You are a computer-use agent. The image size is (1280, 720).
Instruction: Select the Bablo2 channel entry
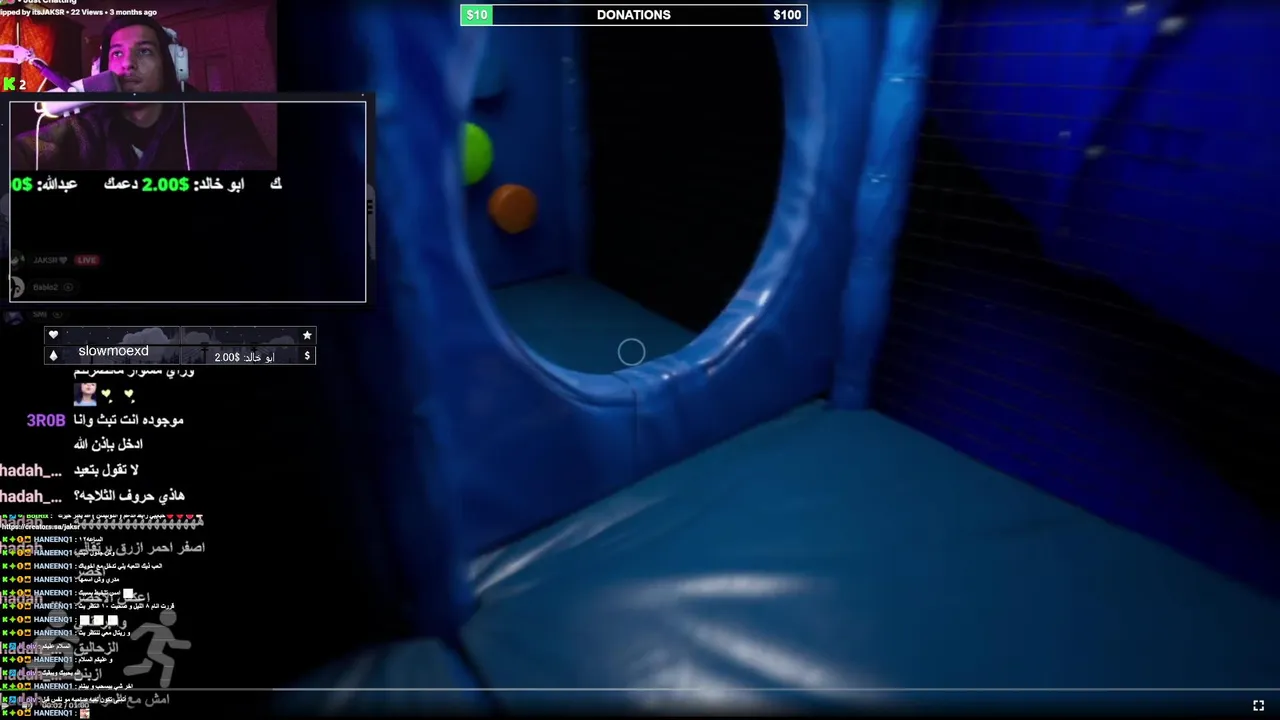[46, 287]
